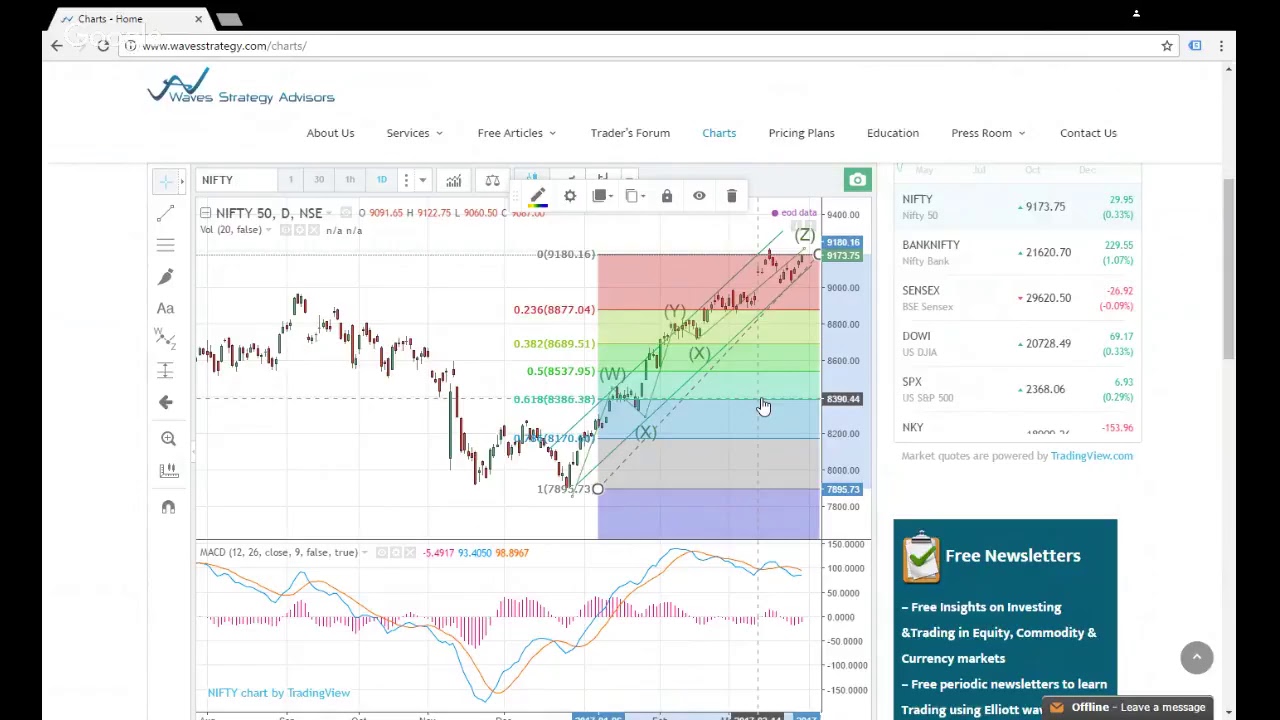Open the Charts nav item
The height and width of the screenshot is (720, 1280).
point(719,133)
